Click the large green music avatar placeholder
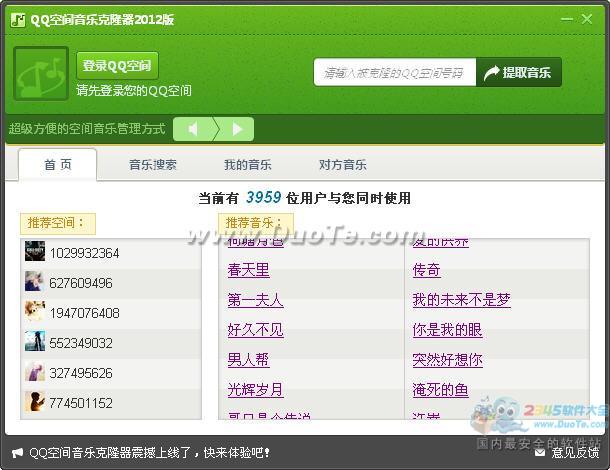This screenshot has height=470, width=610. [x=41, y=74]
